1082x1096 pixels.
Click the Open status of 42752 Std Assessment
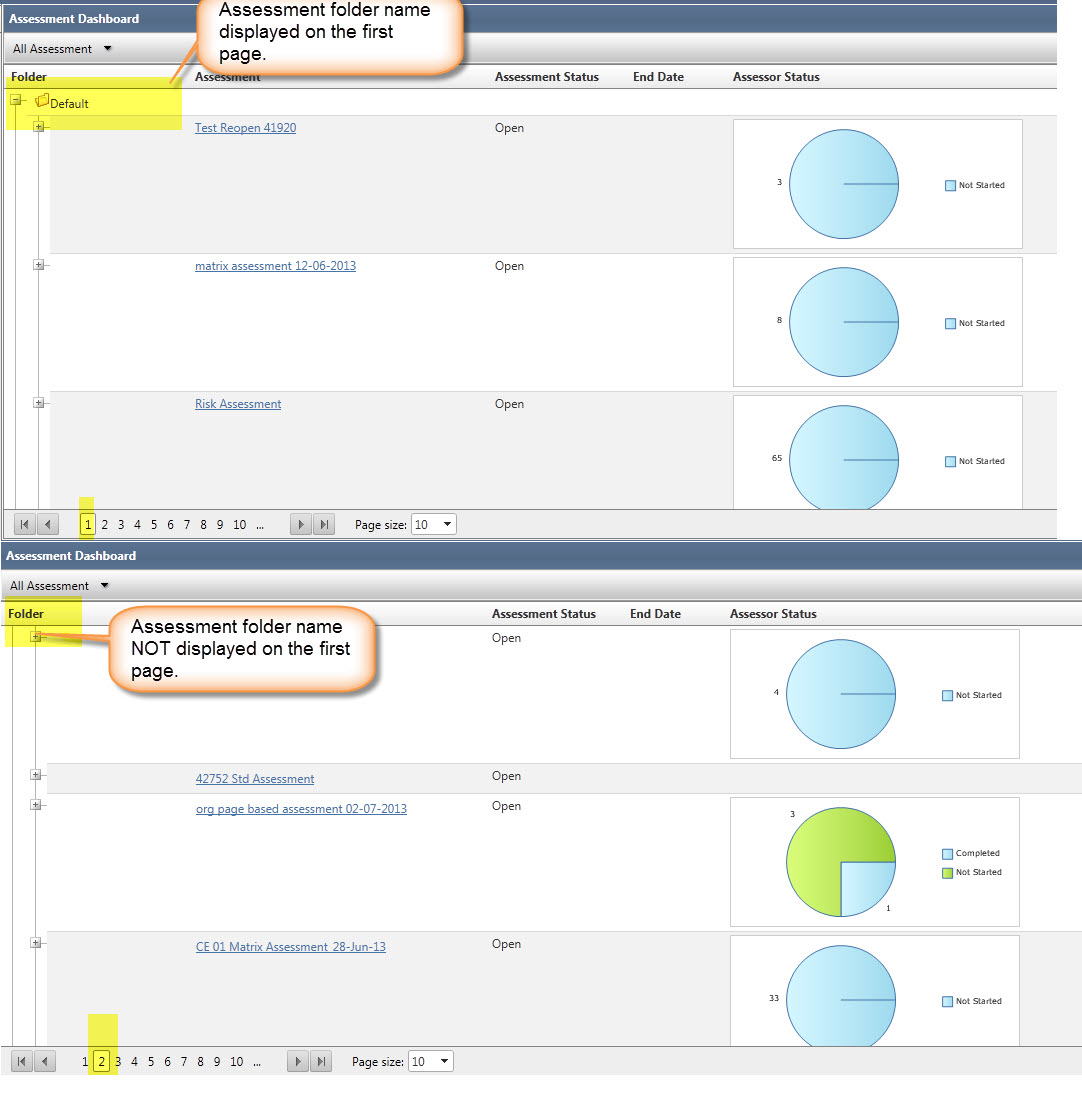[x=507, y=776]
